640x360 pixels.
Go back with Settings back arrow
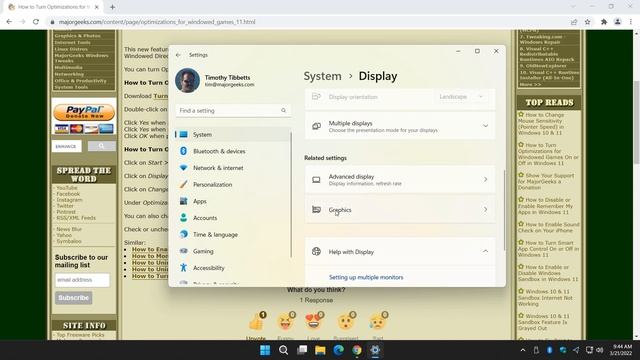click(178, 55)
